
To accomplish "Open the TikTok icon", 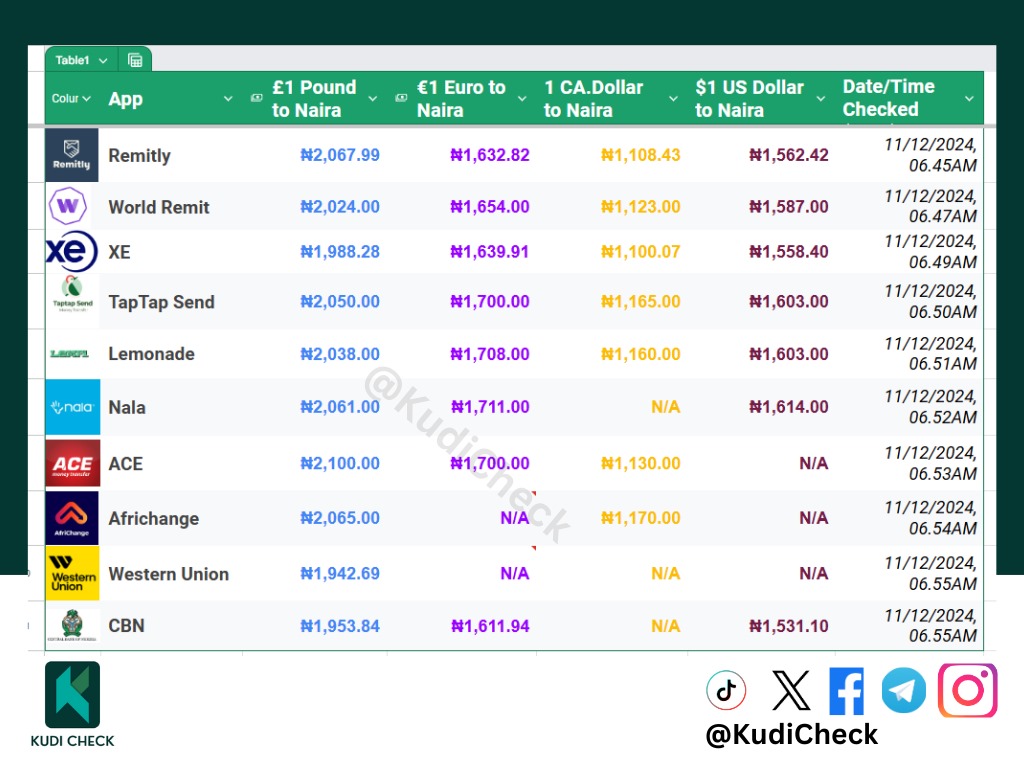I will (x=726, y=690).
